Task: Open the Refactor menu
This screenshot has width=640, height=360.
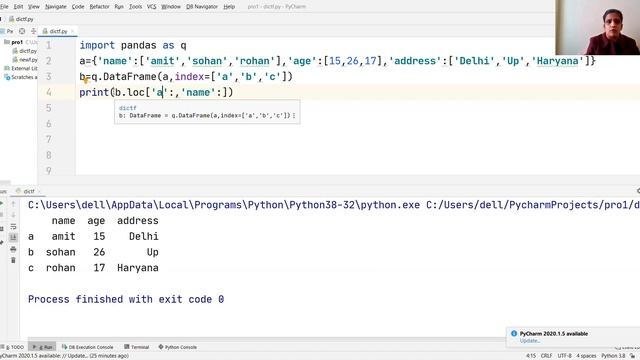Action: (99, 7)
